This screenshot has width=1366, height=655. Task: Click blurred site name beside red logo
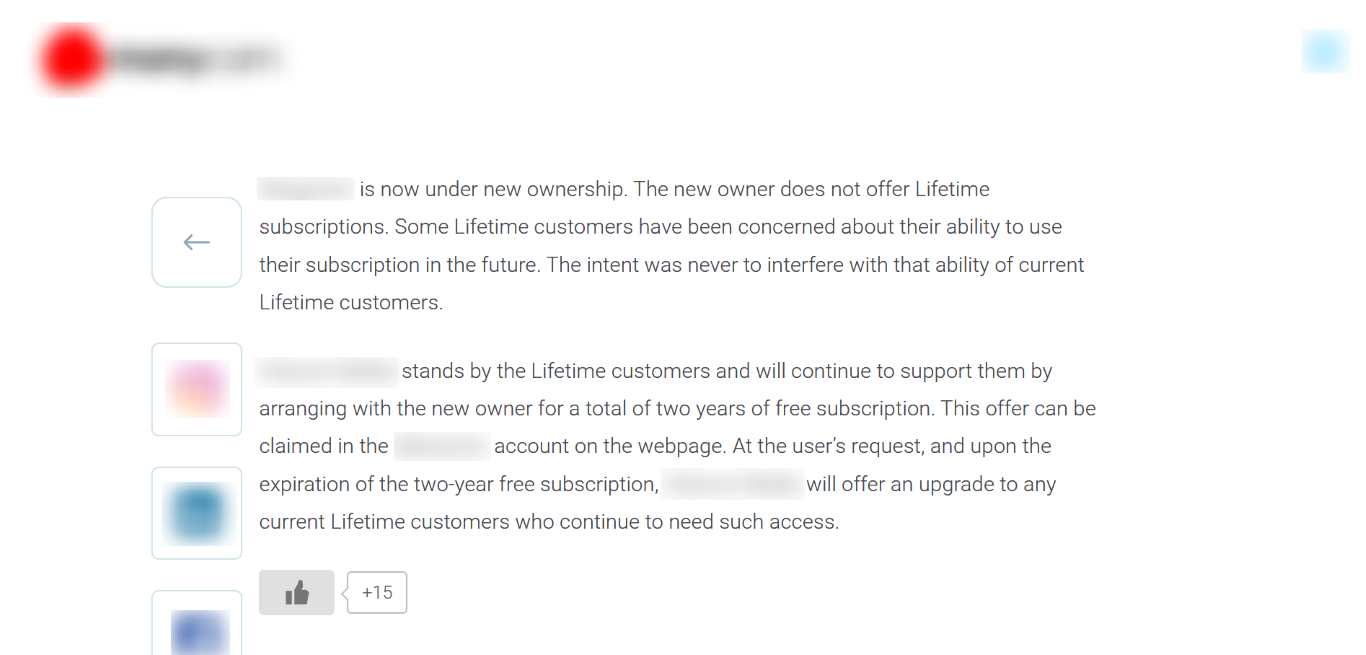pos(195,59)
